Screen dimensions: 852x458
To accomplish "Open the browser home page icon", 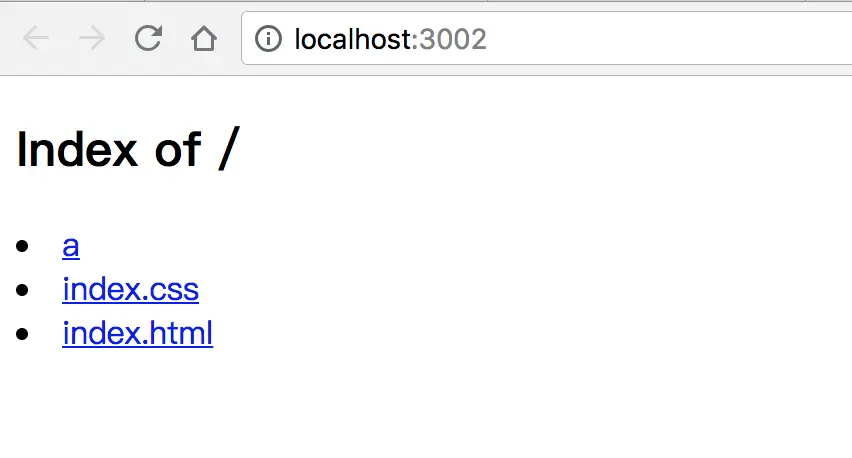I will pos(204,39).
